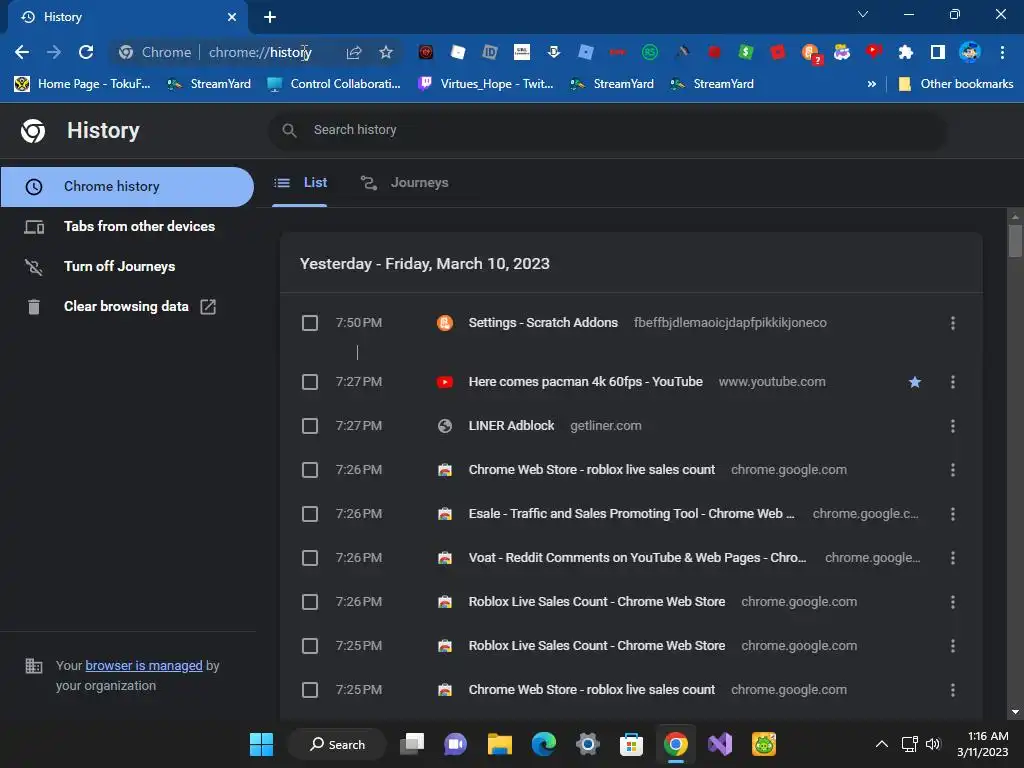Image resolution: width=1024 pixels, height=768 pixels.
Task: Check the Voat - Reddit Comments entry
Action: (x=310, y=558)
